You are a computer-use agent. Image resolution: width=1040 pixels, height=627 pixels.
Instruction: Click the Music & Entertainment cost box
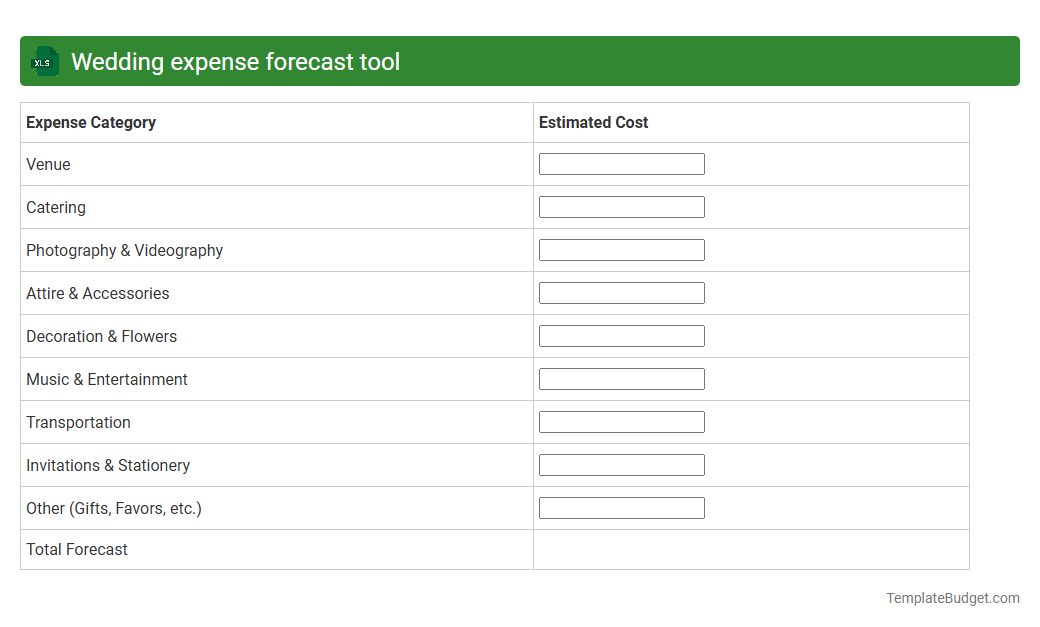pyautogui.click(x=621, y=378)
